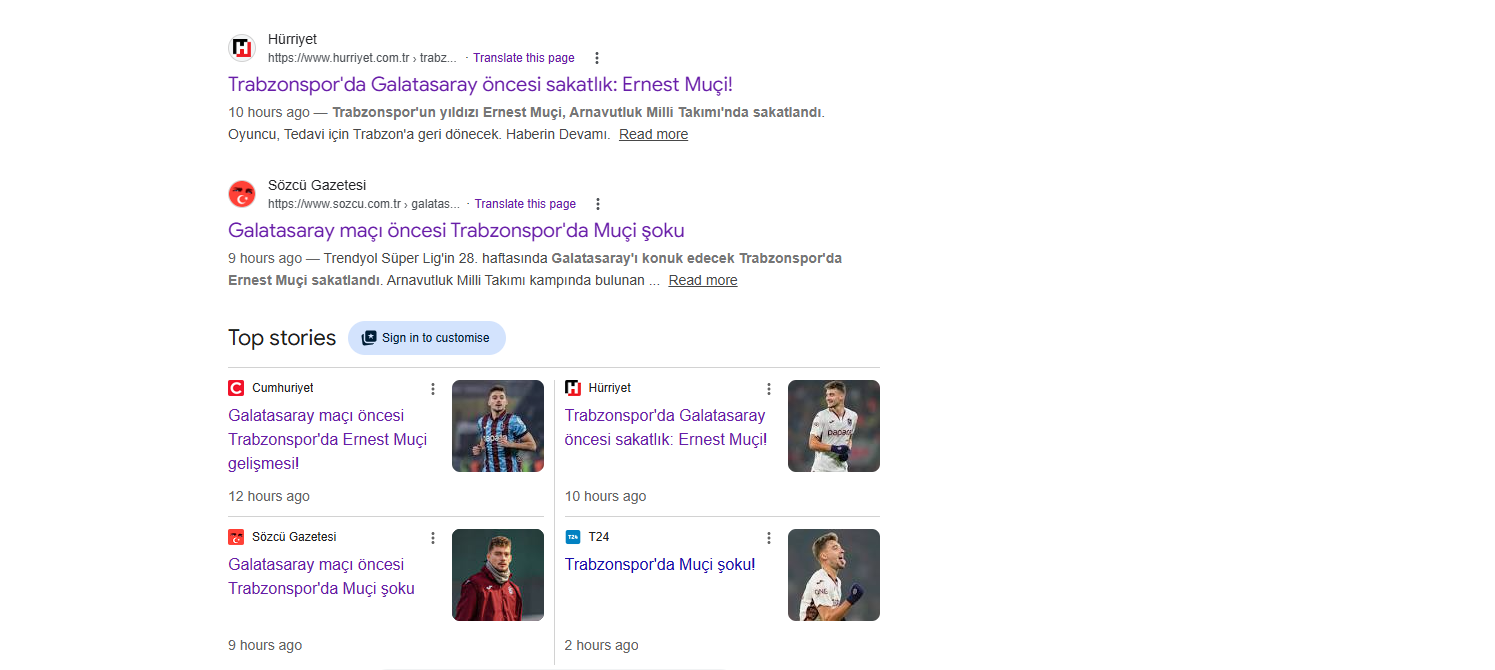Open more options for Sözcü Gazetesi top story

tap(433, 538)
